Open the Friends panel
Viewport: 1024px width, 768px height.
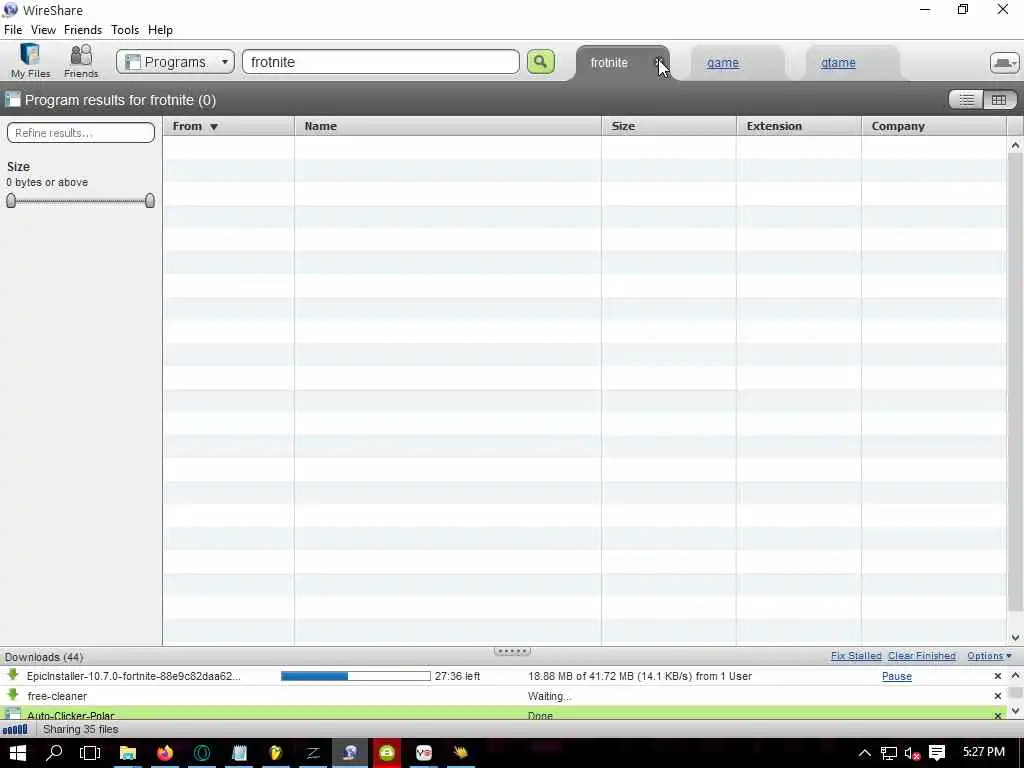coord(81,61)
